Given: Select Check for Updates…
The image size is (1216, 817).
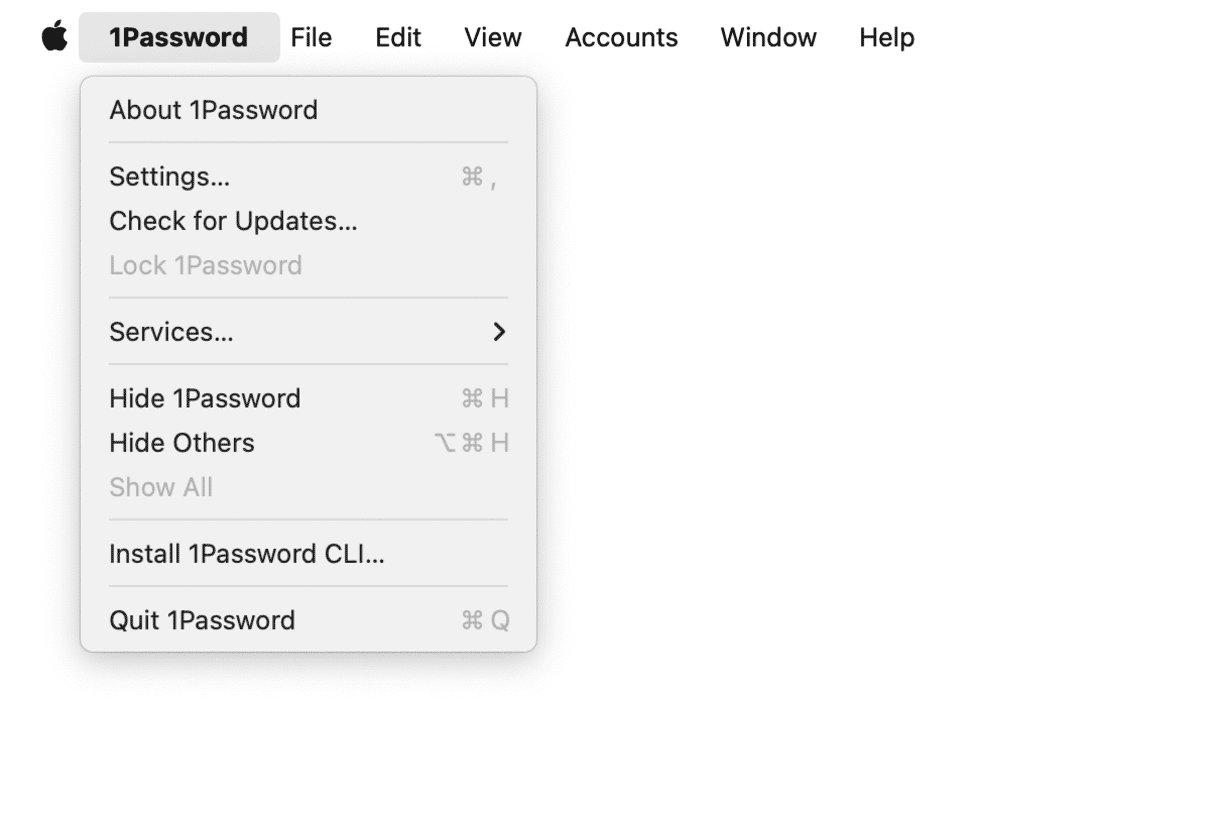Looking at the screenshot, I should (233, 221).
